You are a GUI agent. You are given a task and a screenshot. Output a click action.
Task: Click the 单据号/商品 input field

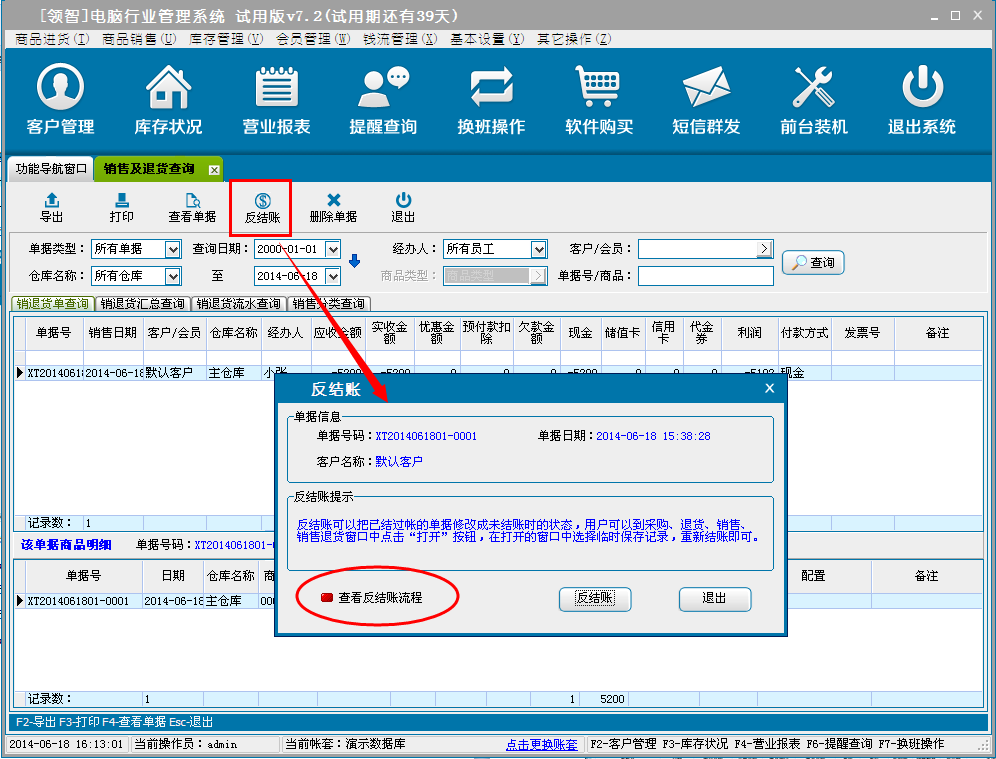click(705, 276)
